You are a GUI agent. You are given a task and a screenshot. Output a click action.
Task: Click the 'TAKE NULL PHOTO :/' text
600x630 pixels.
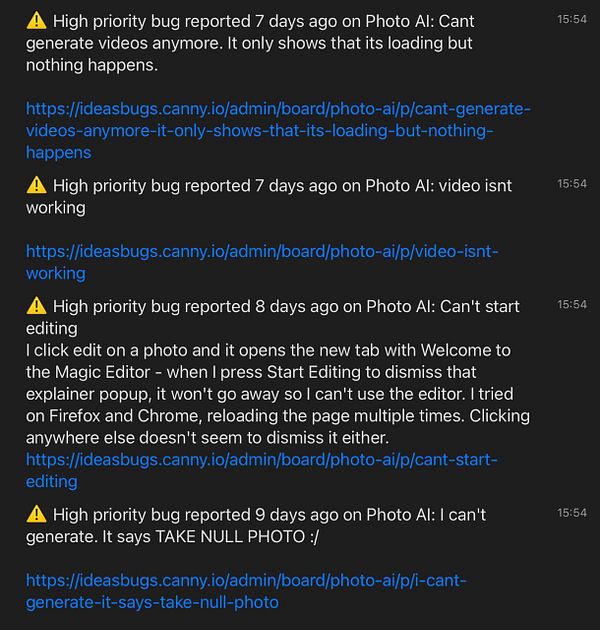coord(237,536)
